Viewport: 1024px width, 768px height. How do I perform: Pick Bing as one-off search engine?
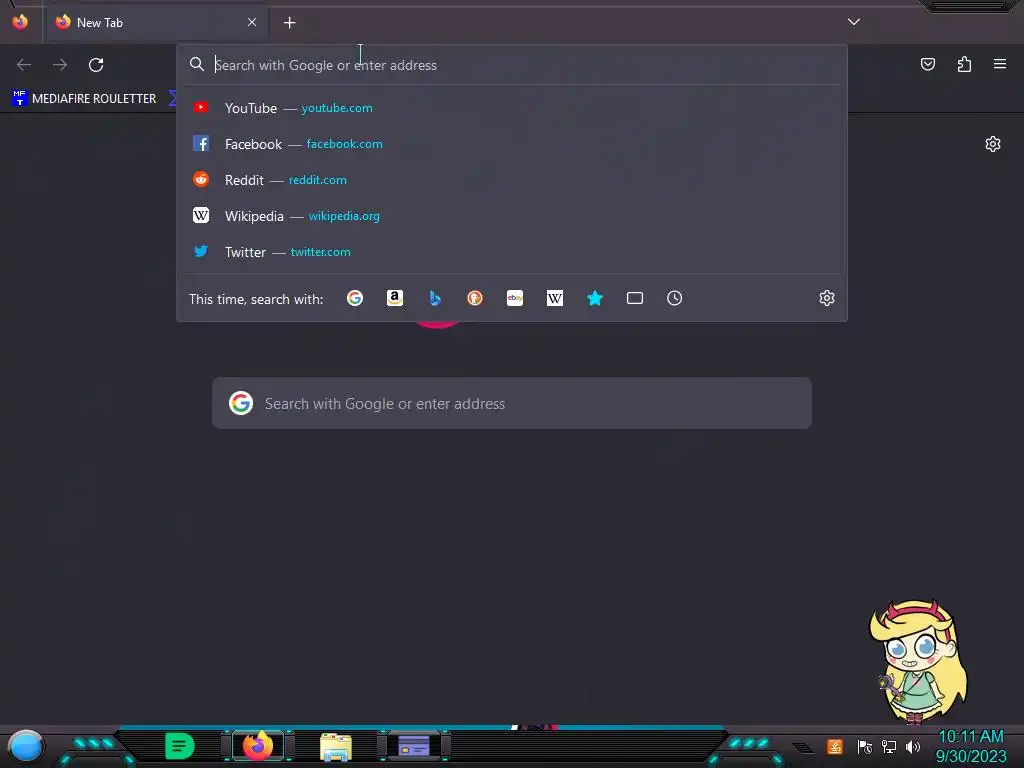[x=435, y=298]
